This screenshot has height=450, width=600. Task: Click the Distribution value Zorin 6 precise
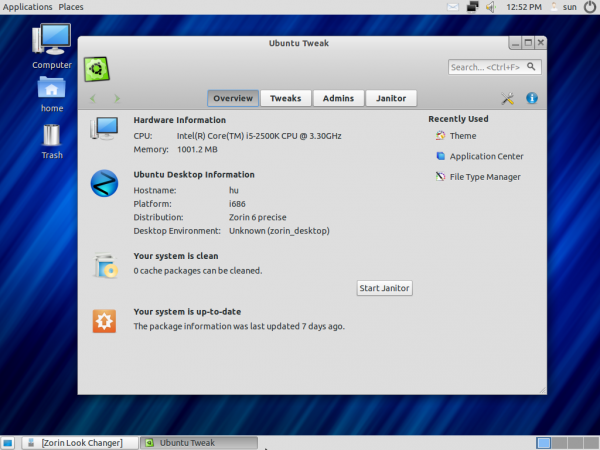258,217
